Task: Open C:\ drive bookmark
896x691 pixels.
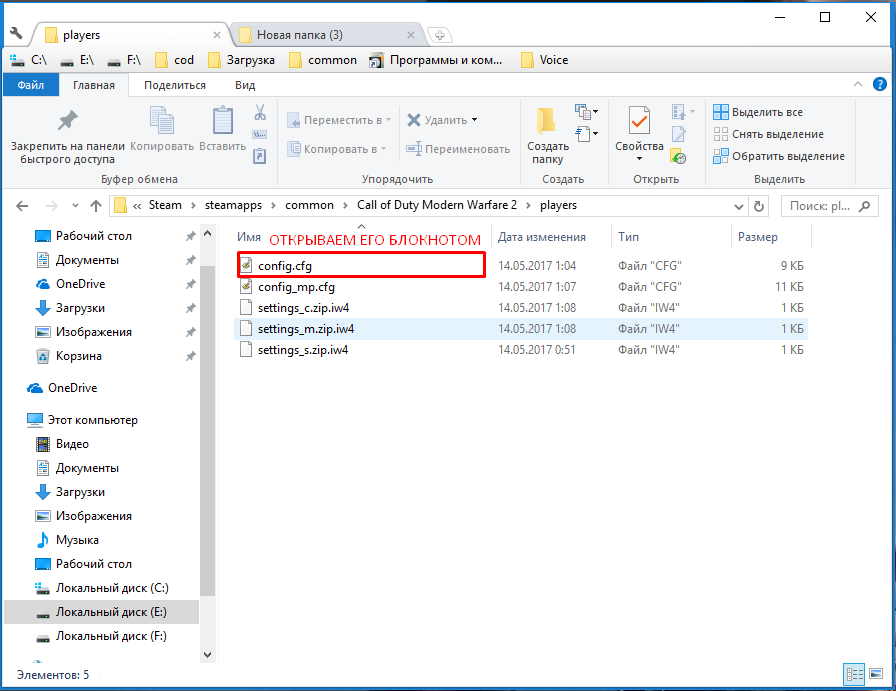Action: point(29,60)
